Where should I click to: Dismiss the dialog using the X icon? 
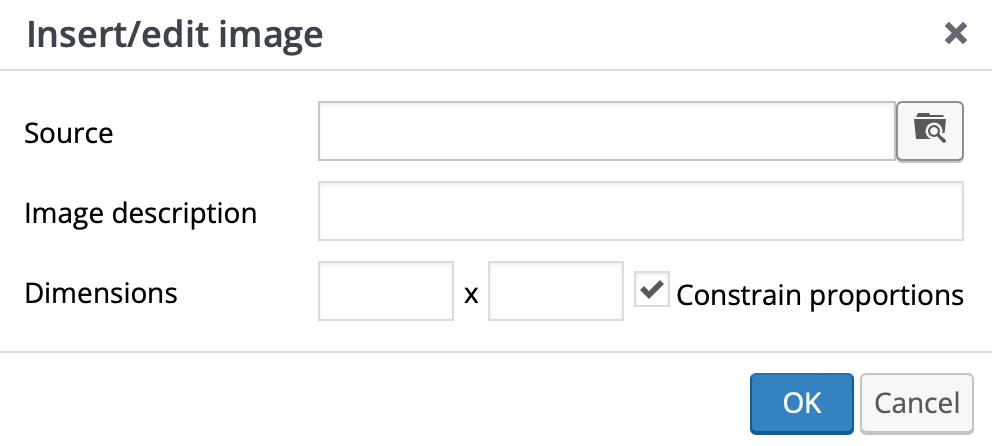(955, 33)
